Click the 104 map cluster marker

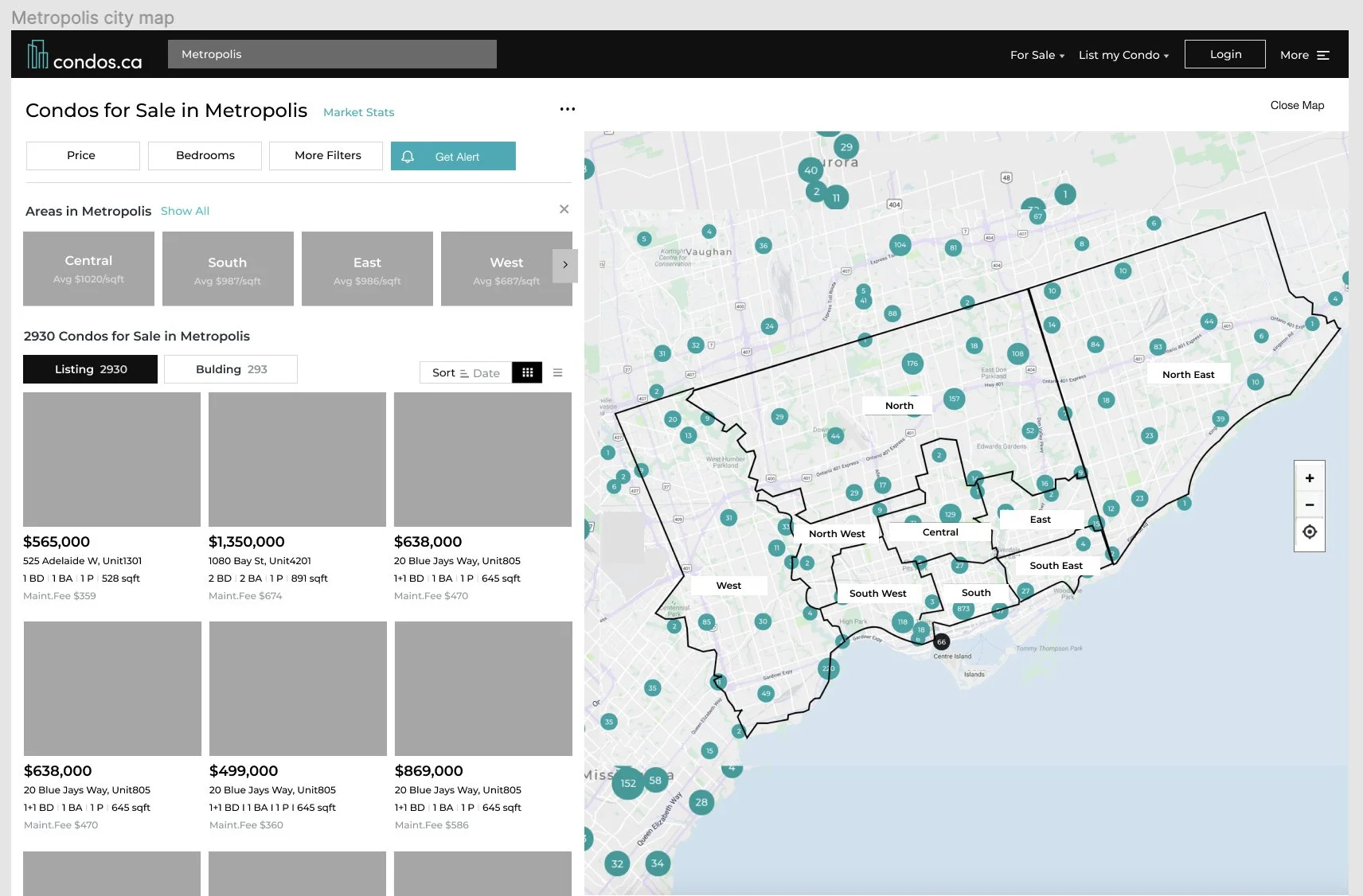point(900,245)
